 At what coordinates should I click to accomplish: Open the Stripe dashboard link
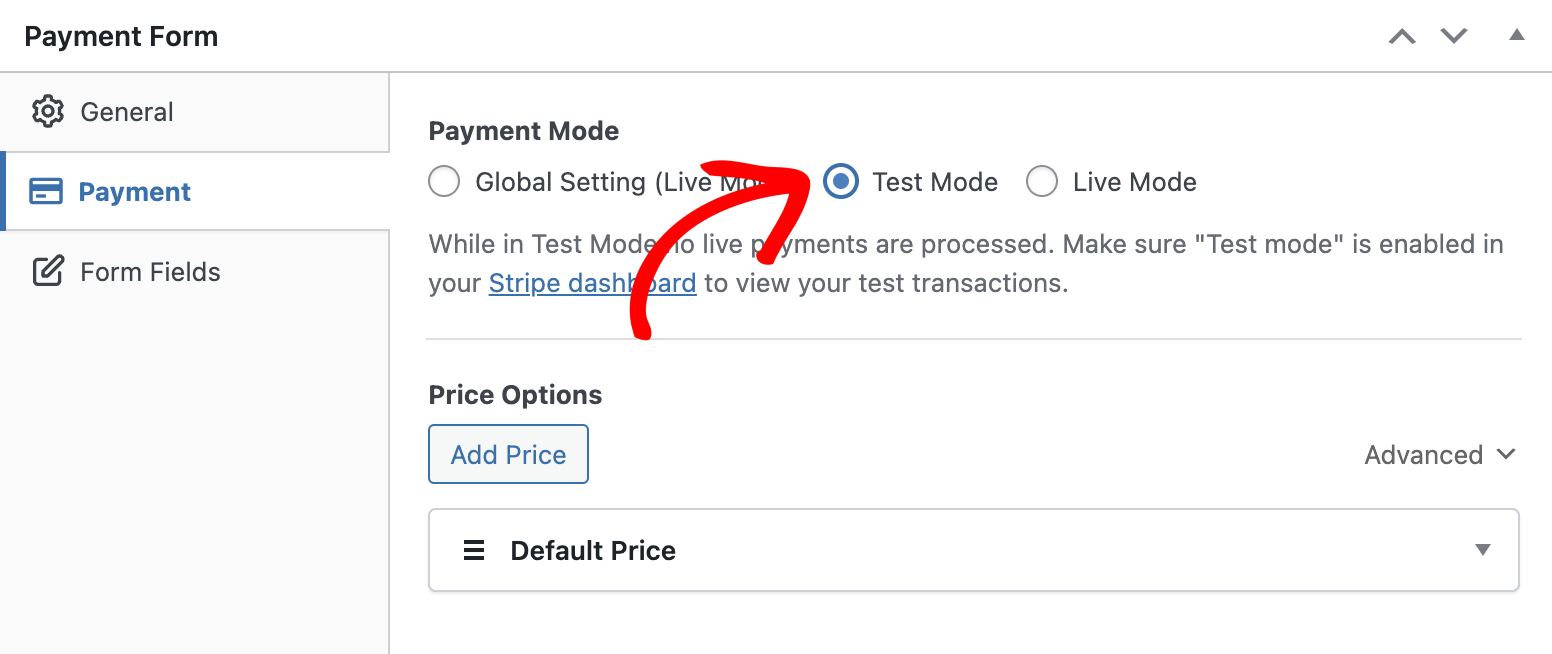[x=591, y=283]
